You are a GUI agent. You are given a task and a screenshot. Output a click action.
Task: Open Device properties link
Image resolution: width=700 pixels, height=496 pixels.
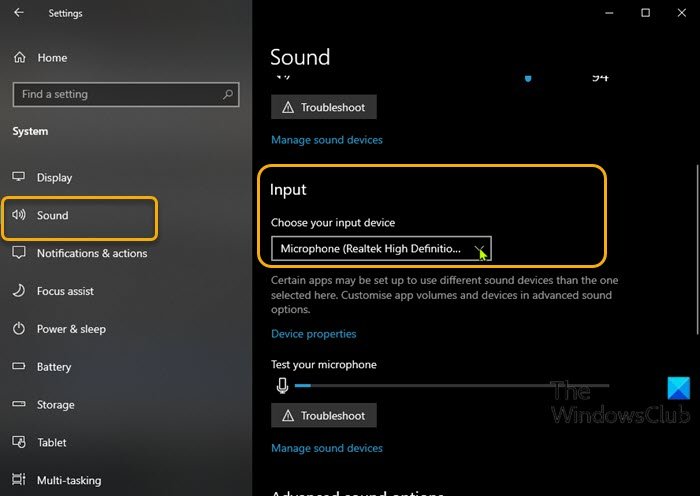pyautogui.click(x=313, y=334)
